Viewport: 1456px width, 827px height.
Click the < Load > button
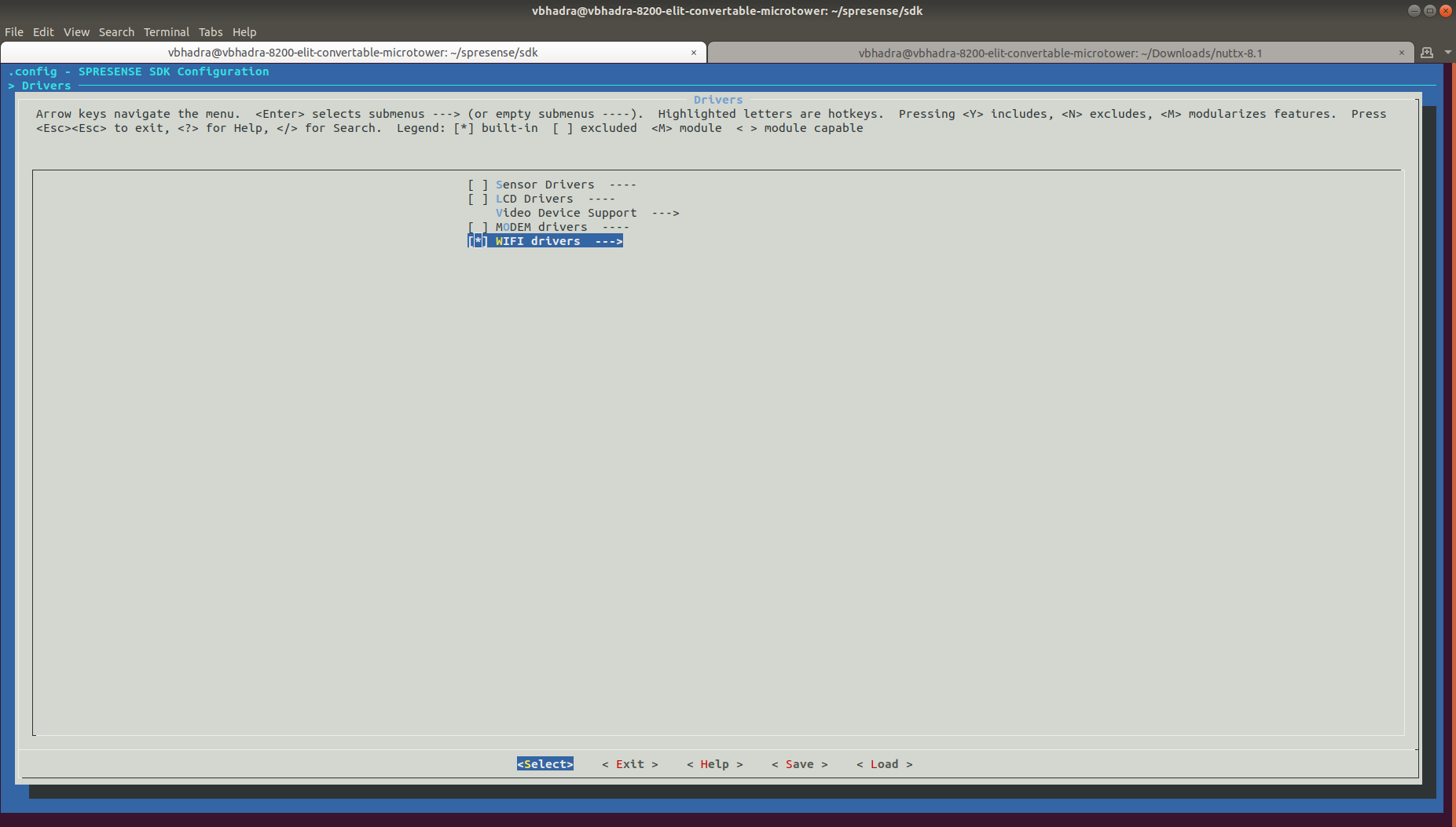pyautogui.click(x=885, y=764)
